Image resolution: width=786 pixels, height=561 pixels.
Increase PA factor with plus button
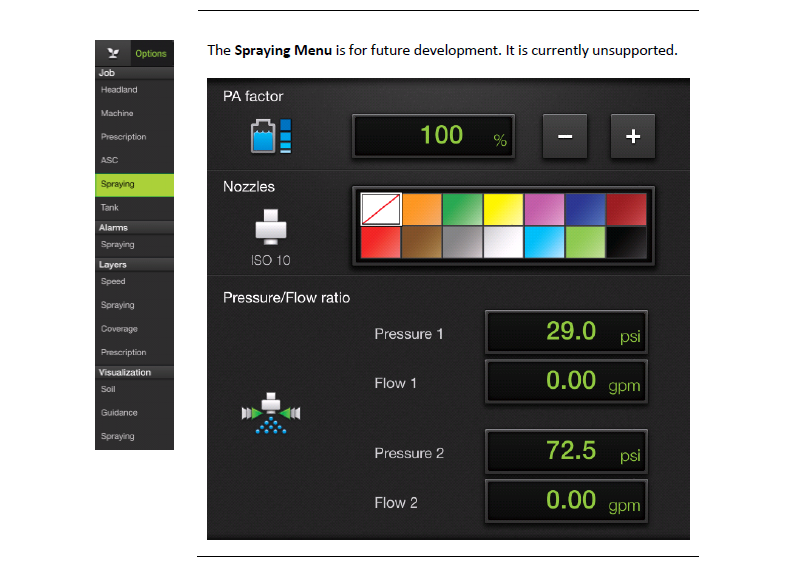point(633,136)
